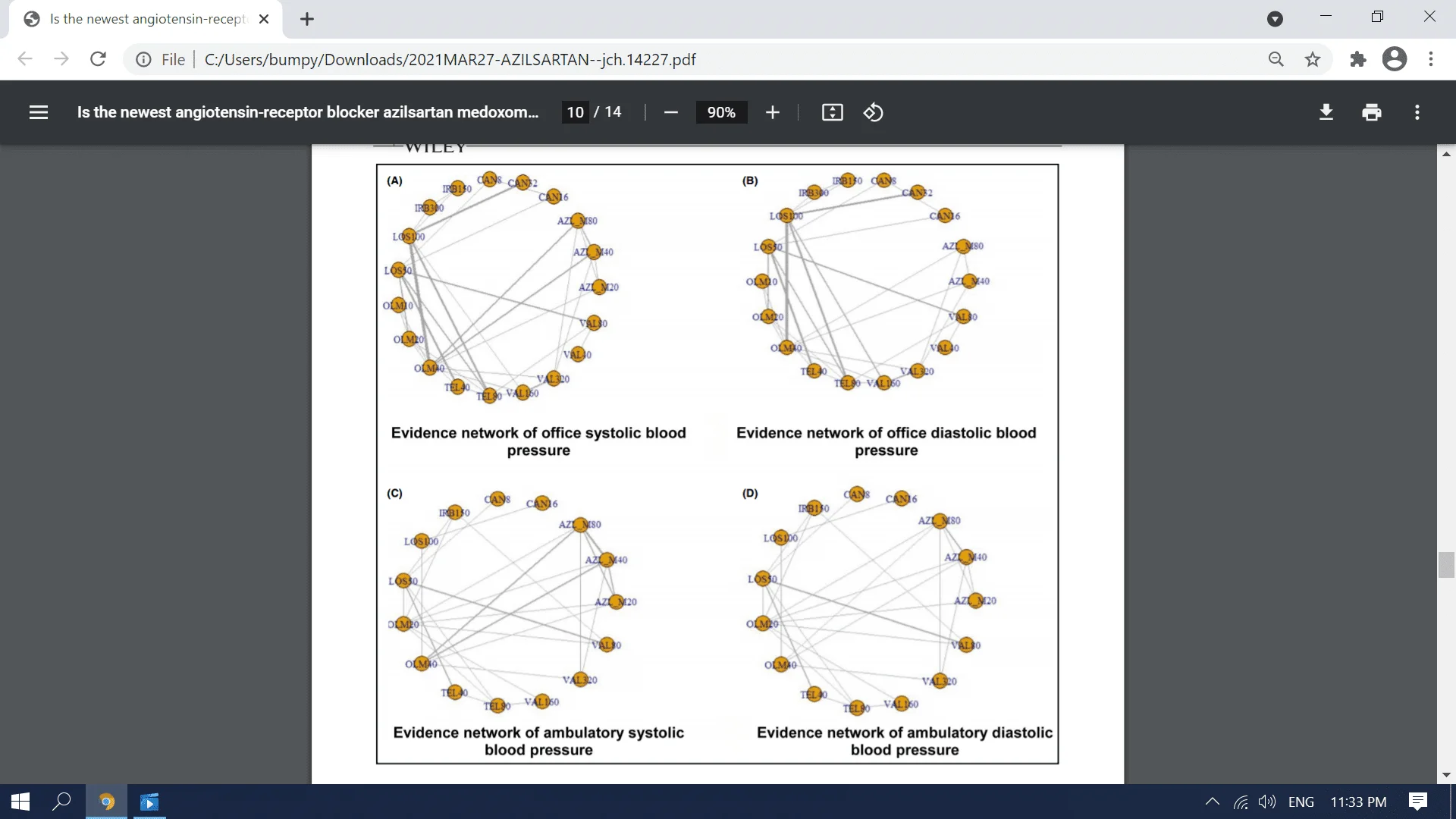Viewport: 1456px width, 819px height.
Task: Click the 90% zoom level field
Action: [x=721, y=112]
